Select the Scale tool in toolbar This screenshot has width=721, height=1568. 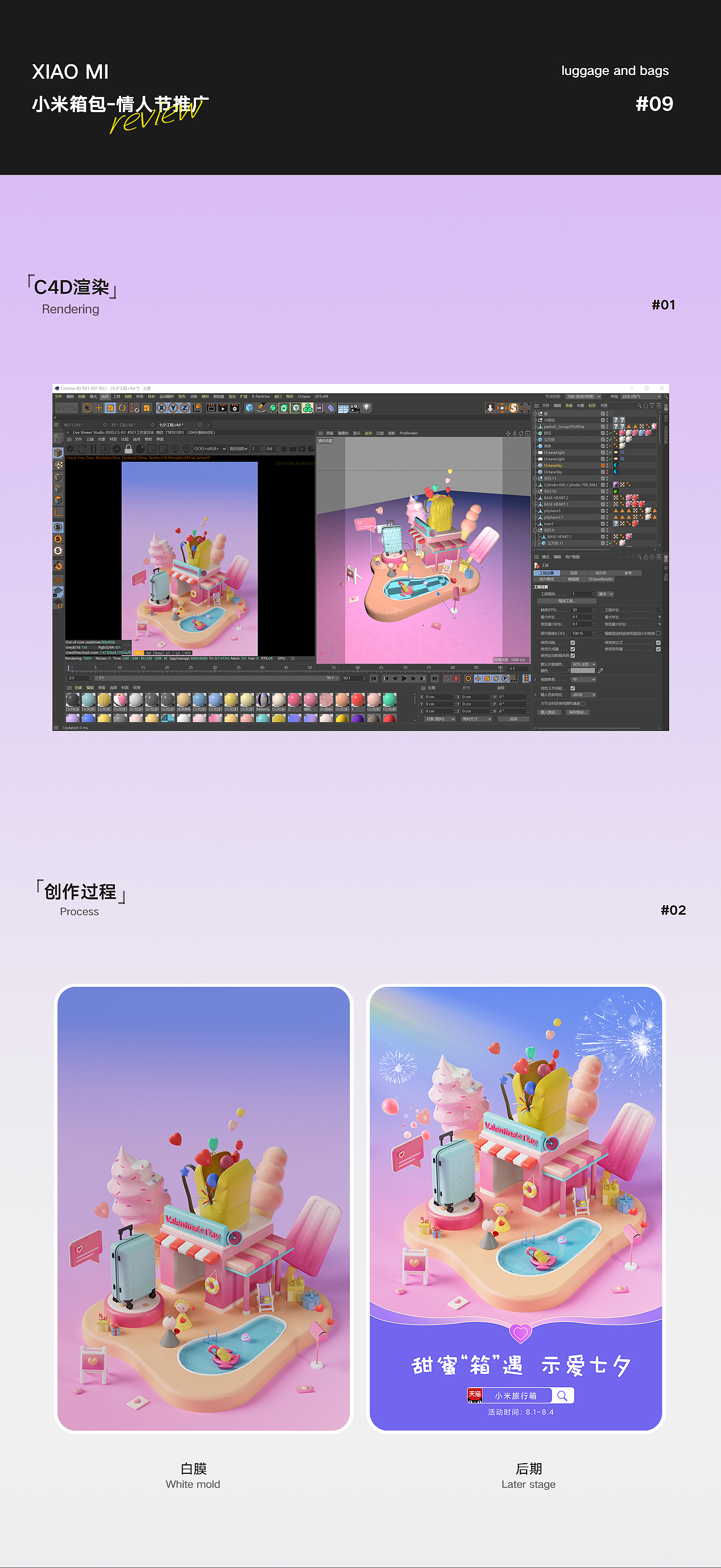111,409
